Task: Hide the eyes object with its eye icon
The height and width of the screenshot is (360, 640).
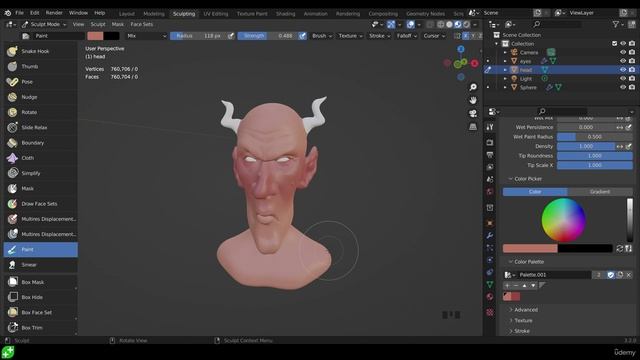Action: point(623,61)
